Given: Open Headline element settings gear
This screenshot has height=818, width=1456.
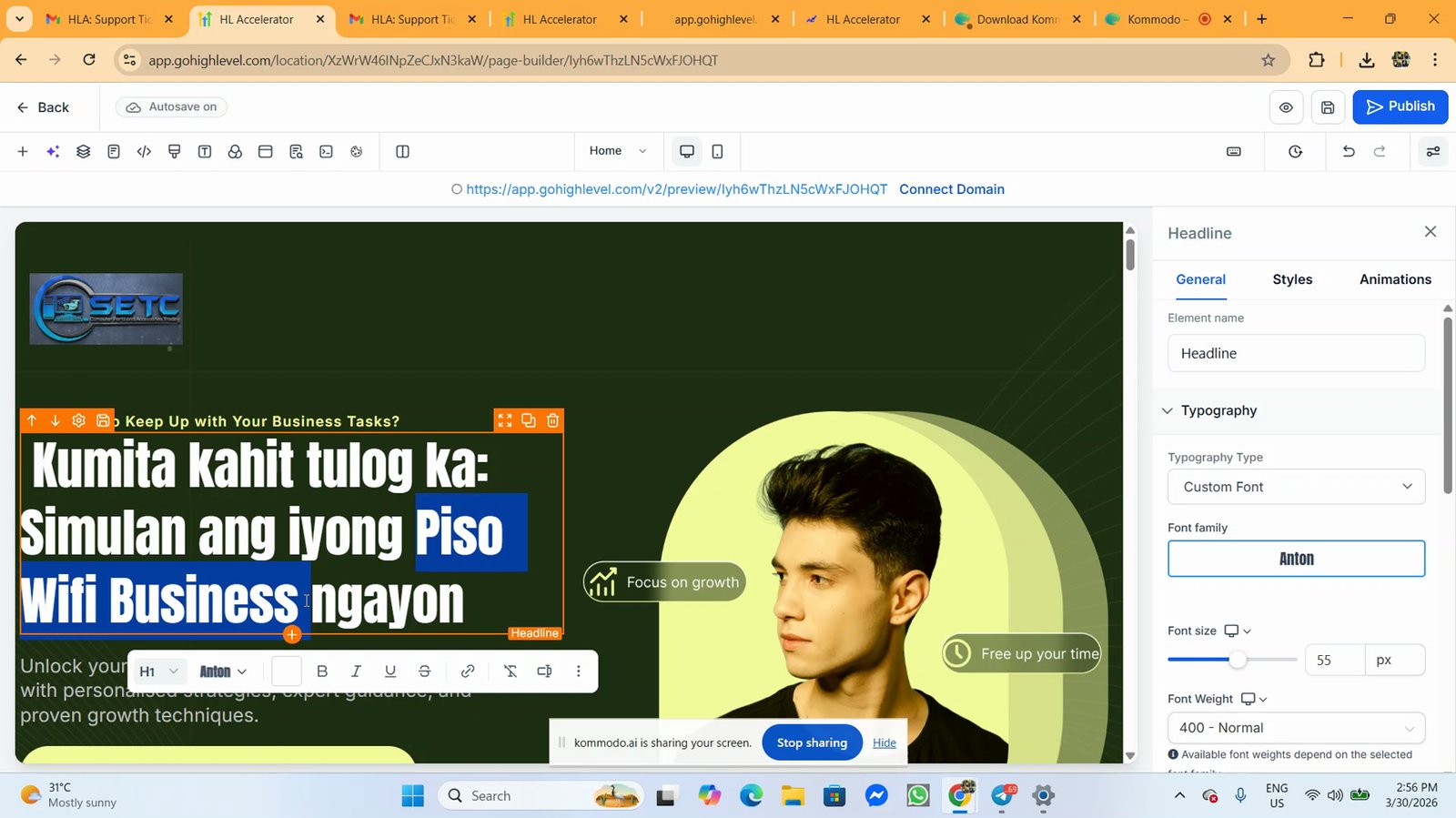Looking at the screenshot, I should (79, 420).
